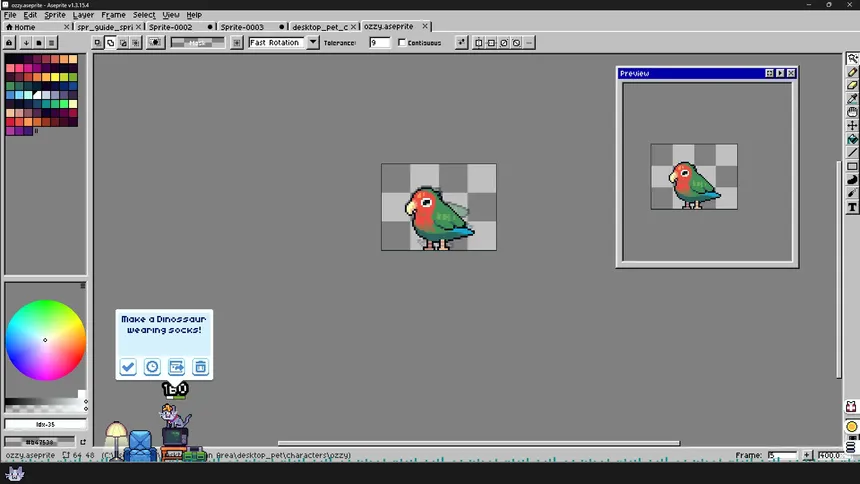
Task: Go to the Home tab
Action: (x=24, y=27)
